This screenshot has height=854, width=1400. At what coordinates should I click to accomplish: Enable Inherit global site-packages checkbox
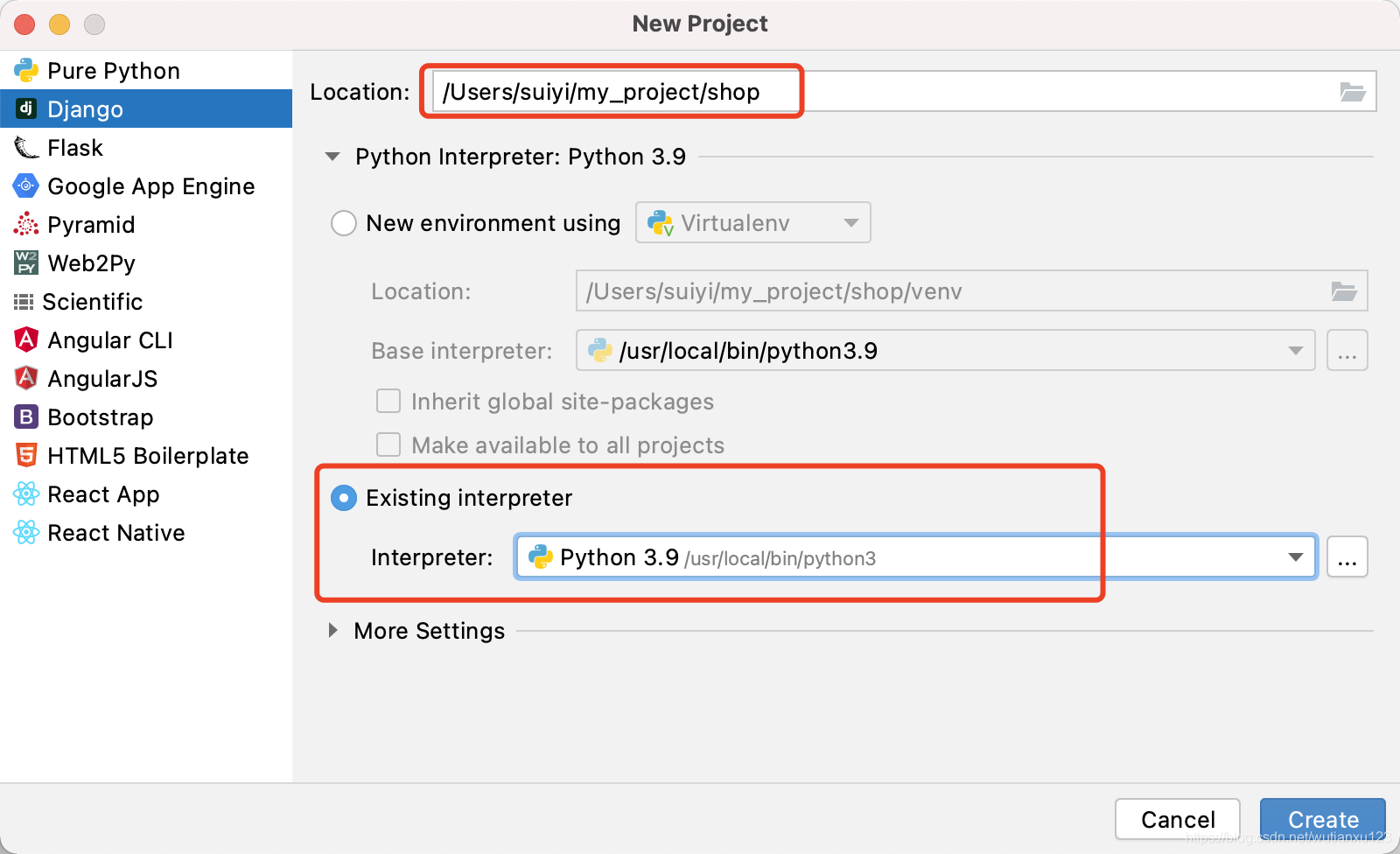[x=388, y=401]
